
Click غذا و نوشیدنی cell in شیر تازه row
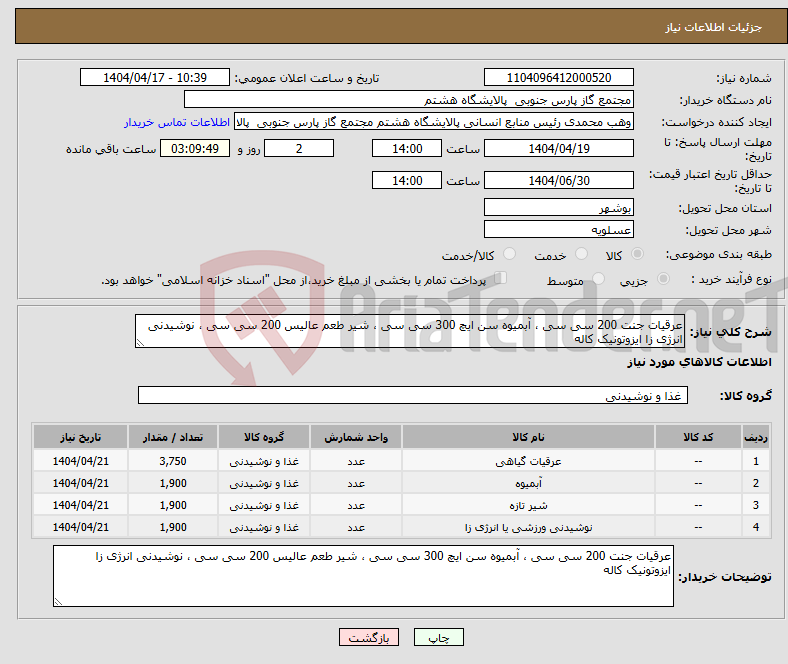[264, 505]
